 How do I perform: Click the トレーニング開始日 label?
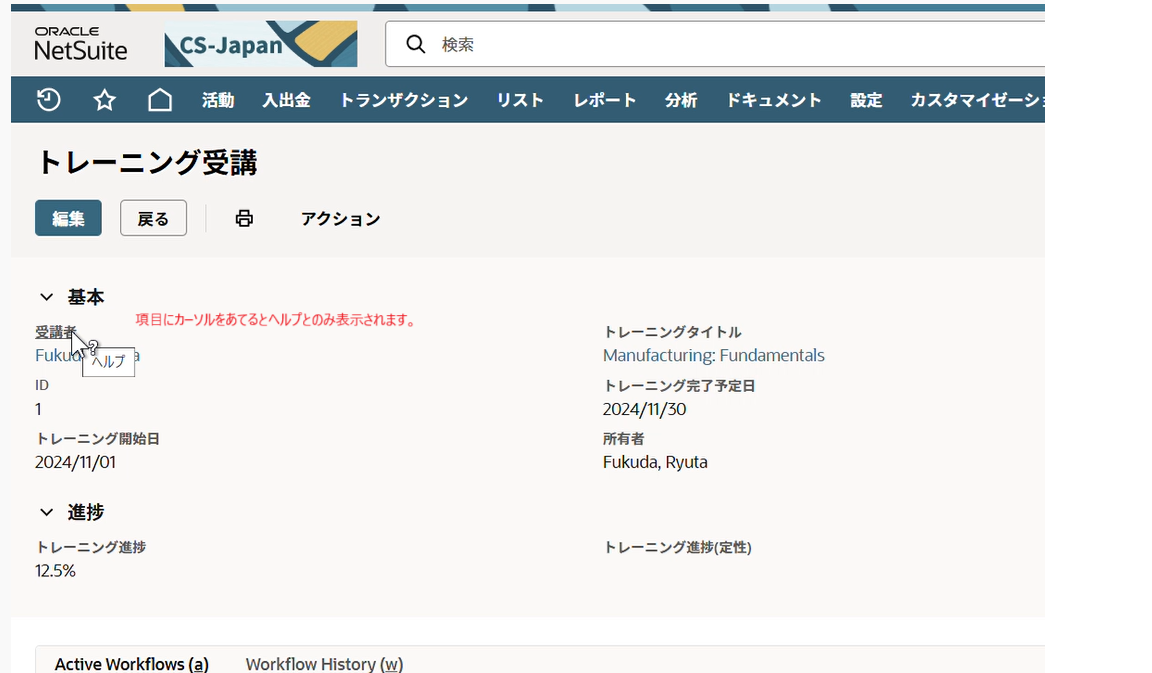click(x=98, y=439)
